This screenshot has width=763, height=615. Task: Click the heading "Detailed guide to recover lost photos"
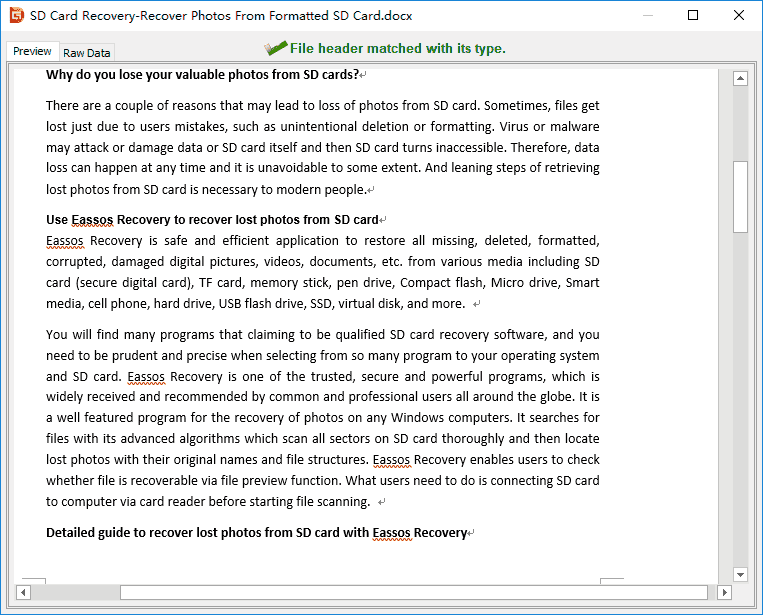pyautogui.click(x=256, y=532)
